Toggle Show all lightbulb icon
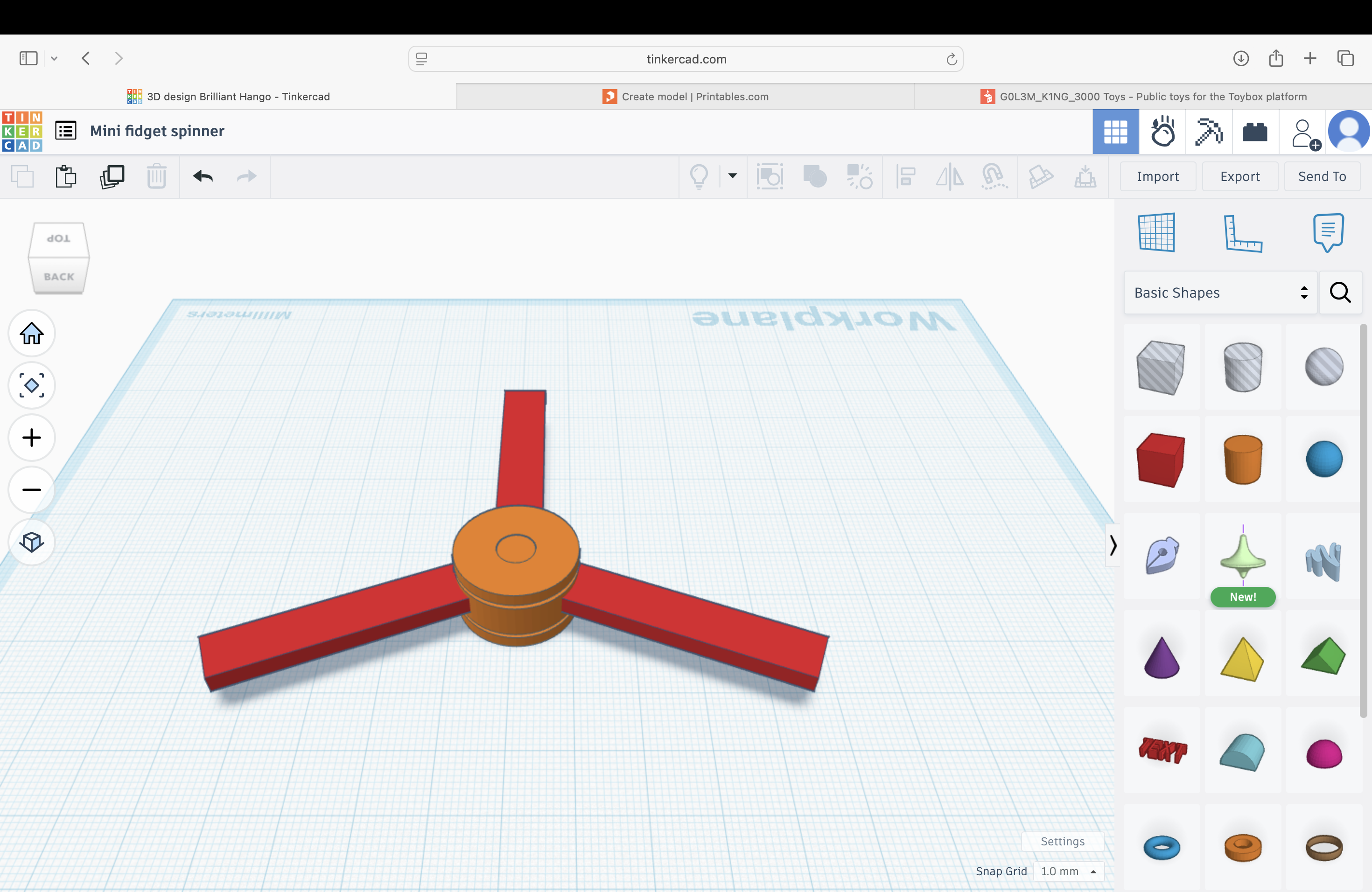The width and height of the screenshot is (1372, 892). [699, 176]
